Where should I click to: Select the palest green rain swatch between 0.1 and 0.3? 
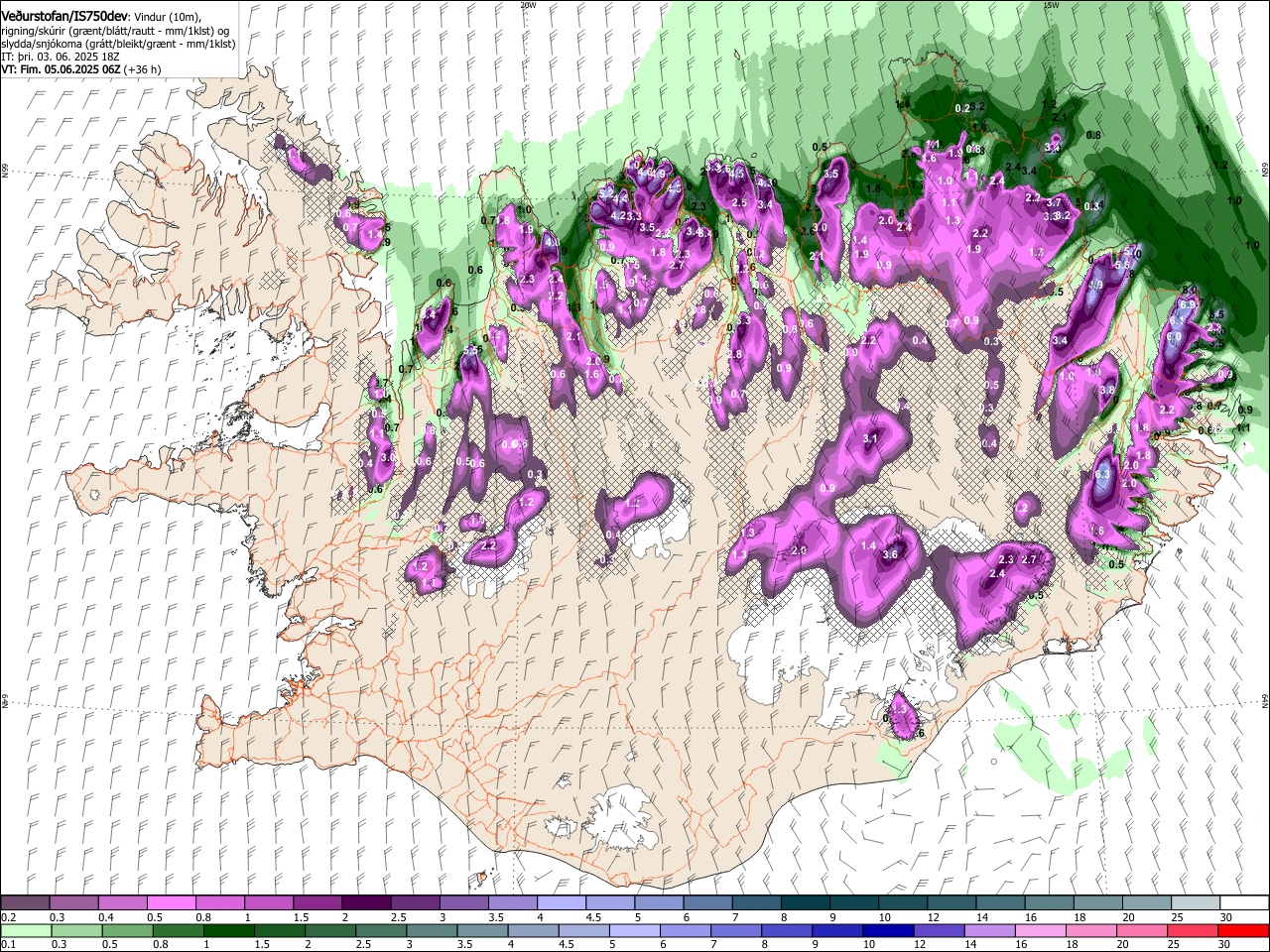pyautogui.click(x=25, y=930)
